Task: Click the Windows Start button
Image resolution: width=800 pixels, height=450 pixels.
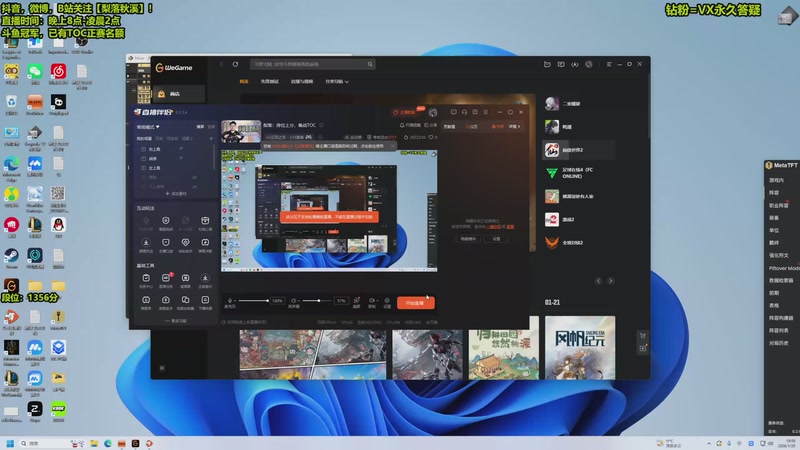Action: (x=10, y=443)
